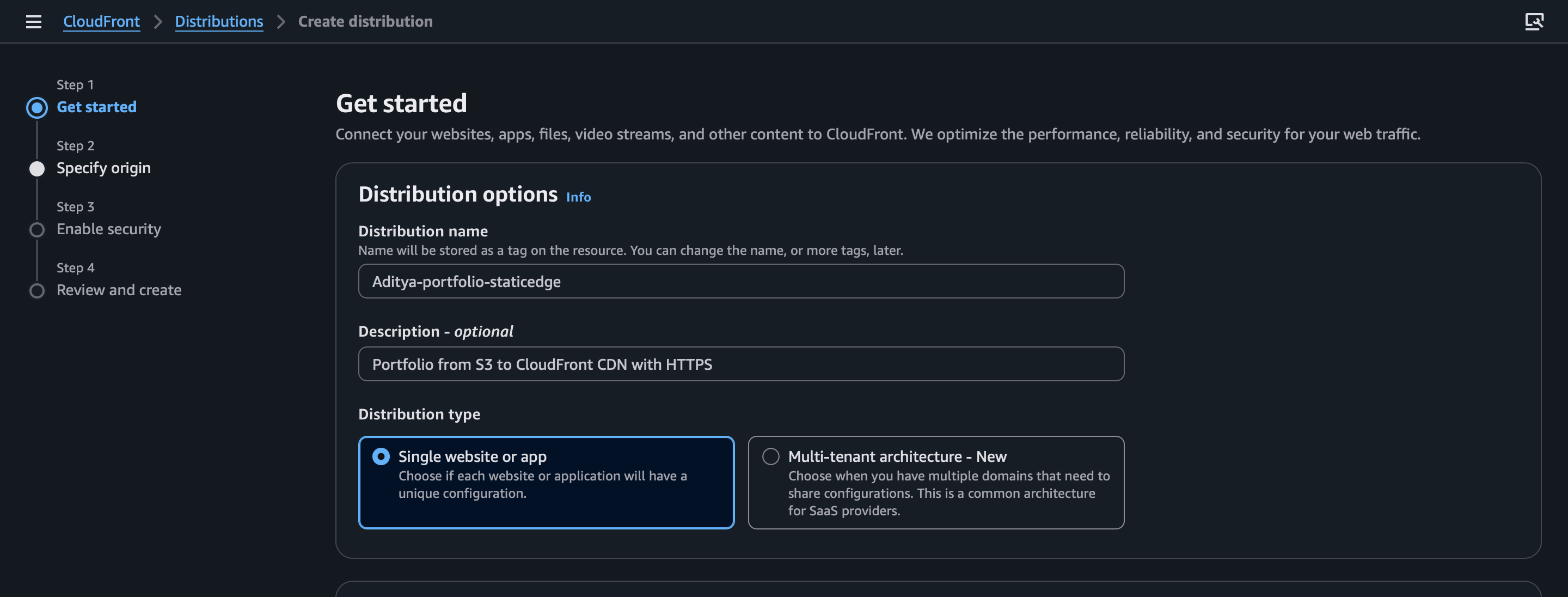
Task: Click the Distribution name input field
Action: click(x=741, y=282)
